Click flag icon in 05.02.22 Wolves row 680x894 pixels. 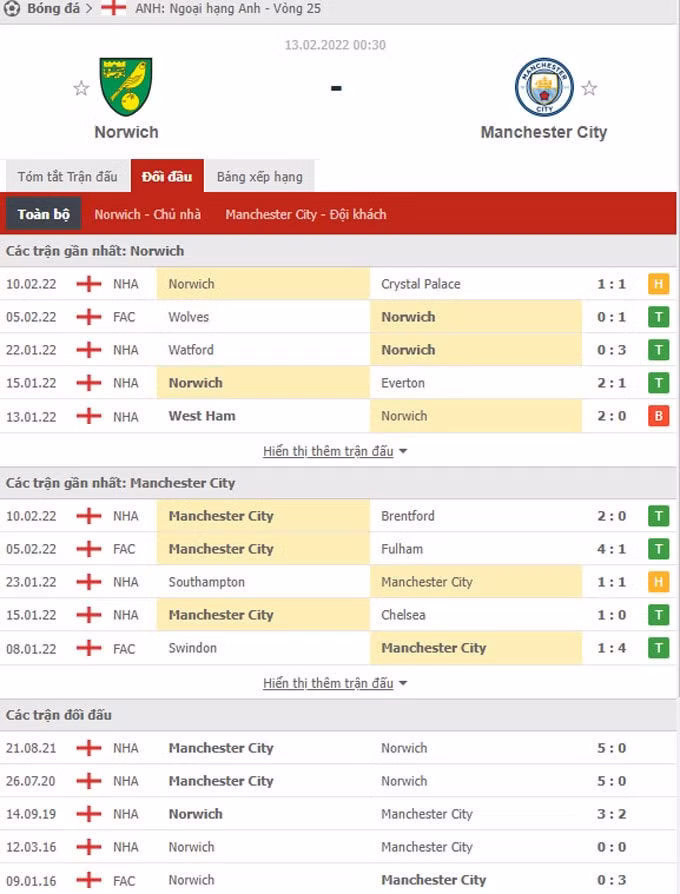pyautogui.click(x=89, y=317)
